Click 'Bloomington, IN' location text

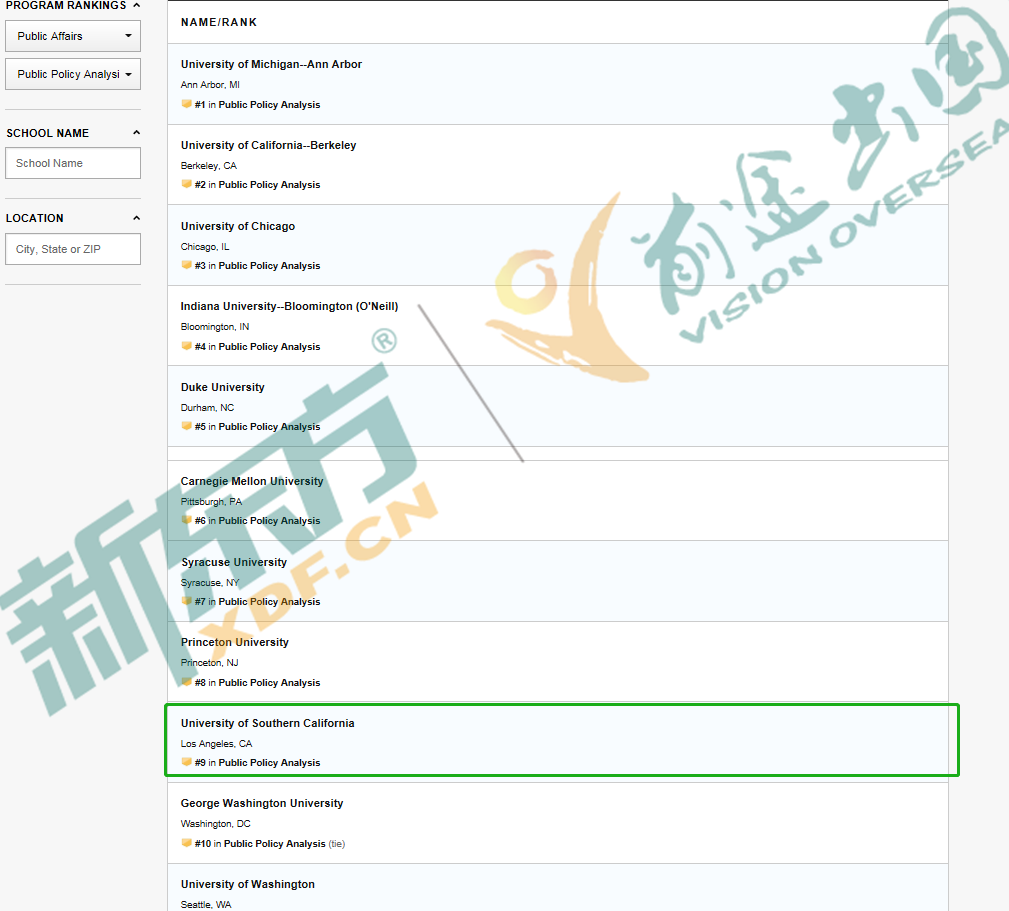(x=215, y=327)
